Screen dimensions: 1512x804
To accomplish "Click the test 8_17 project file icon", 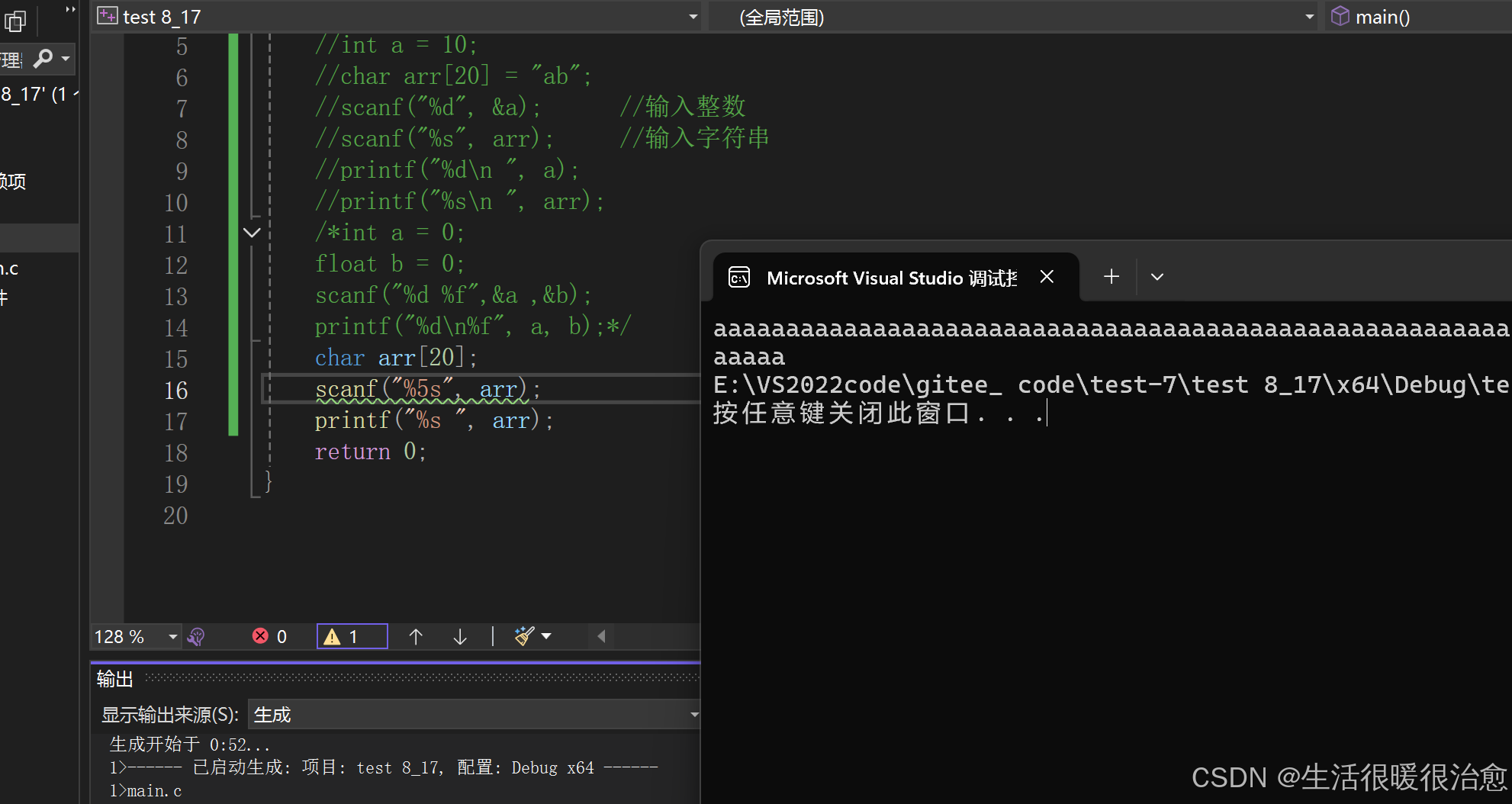I will pyautogui.click(x=108, y=16).
